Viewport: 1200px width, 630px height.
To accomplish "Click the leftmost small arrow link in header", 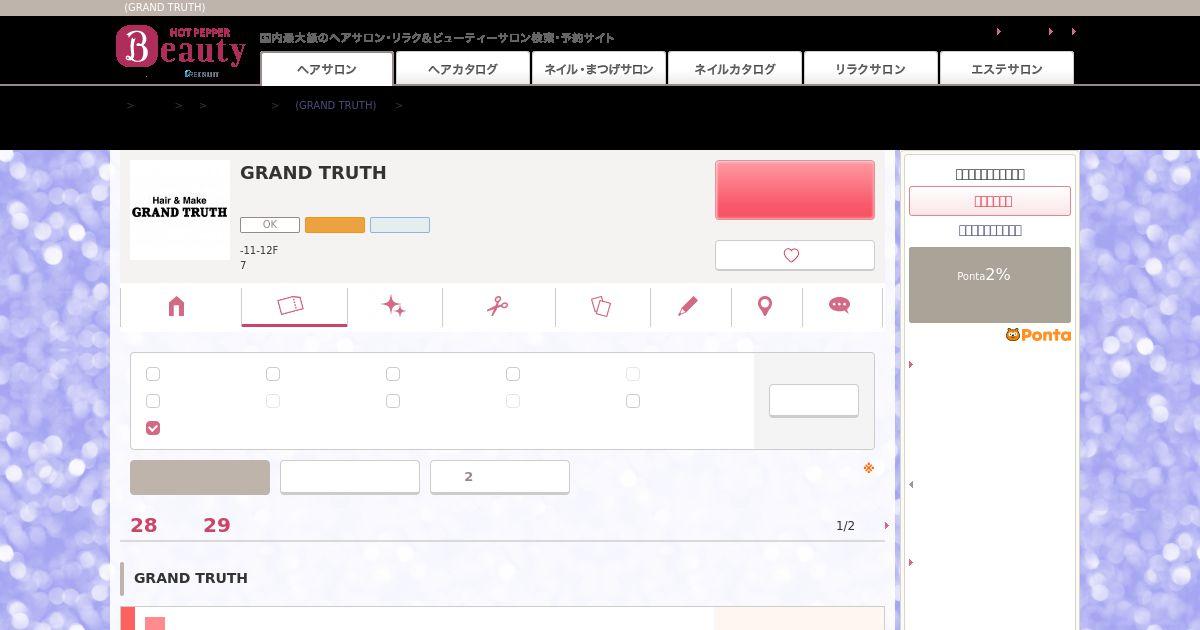I will click(x=999, y=32).
